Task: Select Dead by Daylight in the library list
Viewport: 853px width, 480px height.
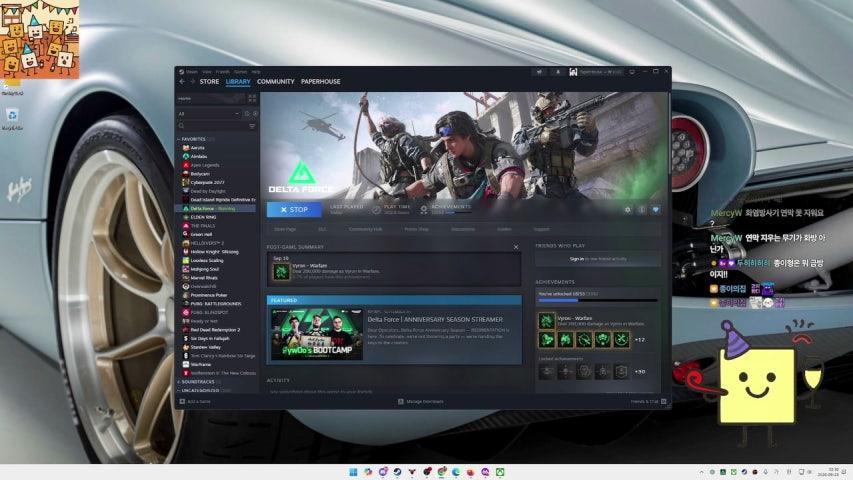Action: pyautogui.click(x=208, y=191)
